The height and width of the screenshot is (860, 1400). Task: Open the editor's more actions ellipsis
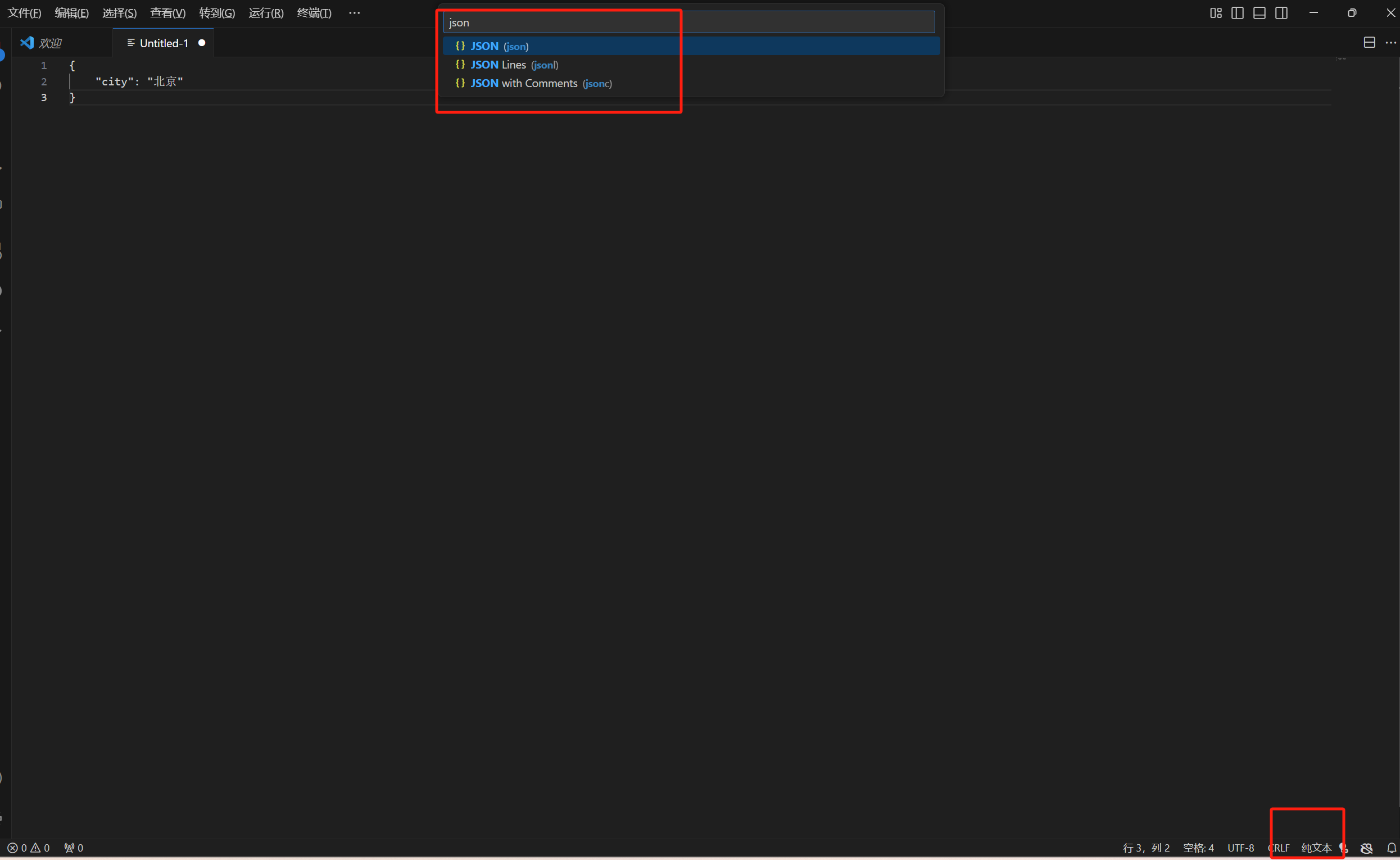pyautogui.click(x=1390, y=43)
